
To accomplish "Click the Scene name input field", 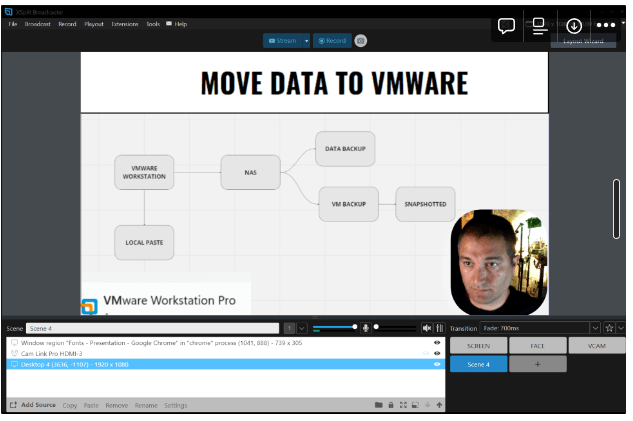I will (x=153, y=328).
